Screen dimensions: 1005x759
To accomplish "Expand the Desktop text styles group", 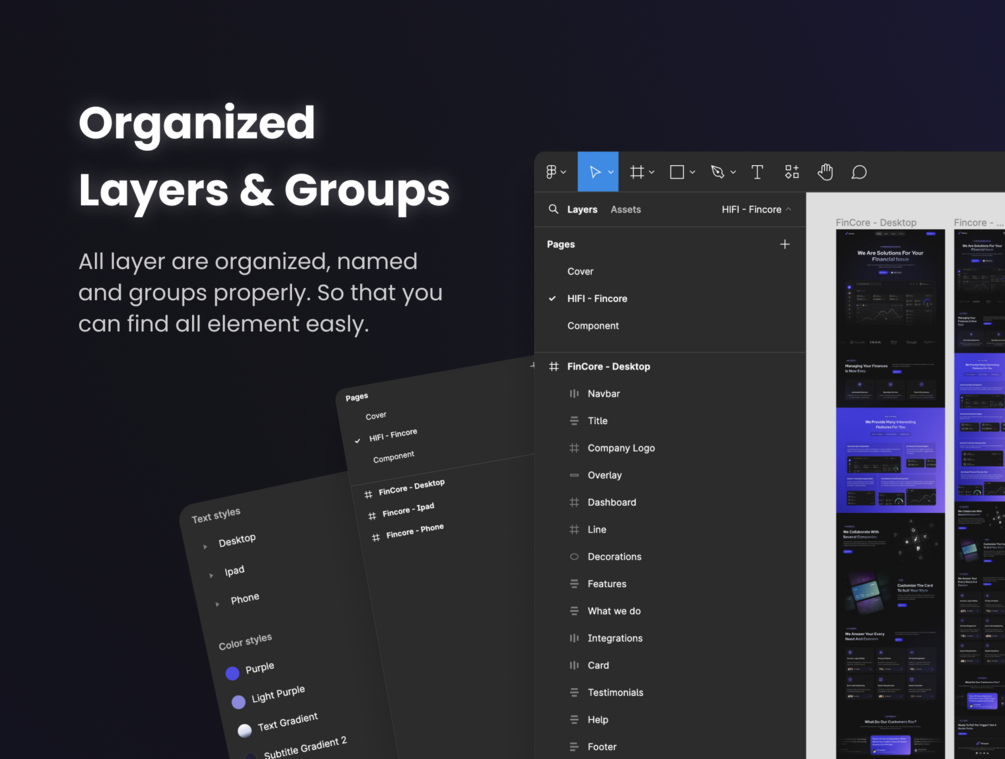I will click(205, 547).
